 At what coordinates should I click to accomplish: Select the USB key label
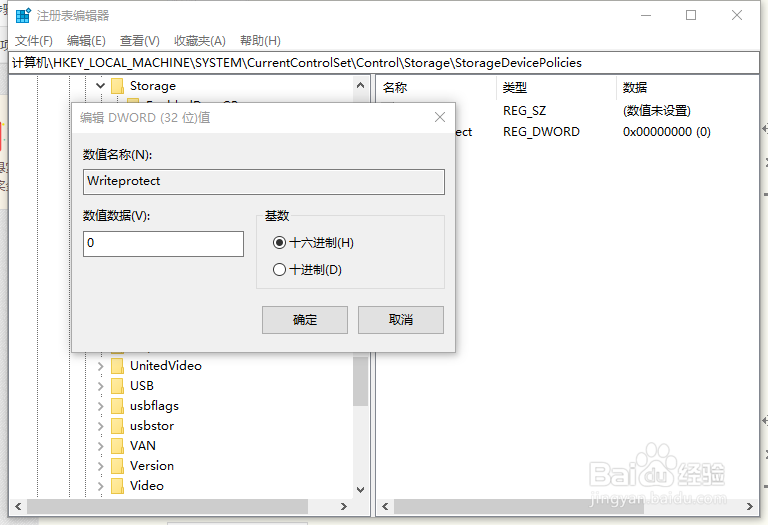point(142,386)
